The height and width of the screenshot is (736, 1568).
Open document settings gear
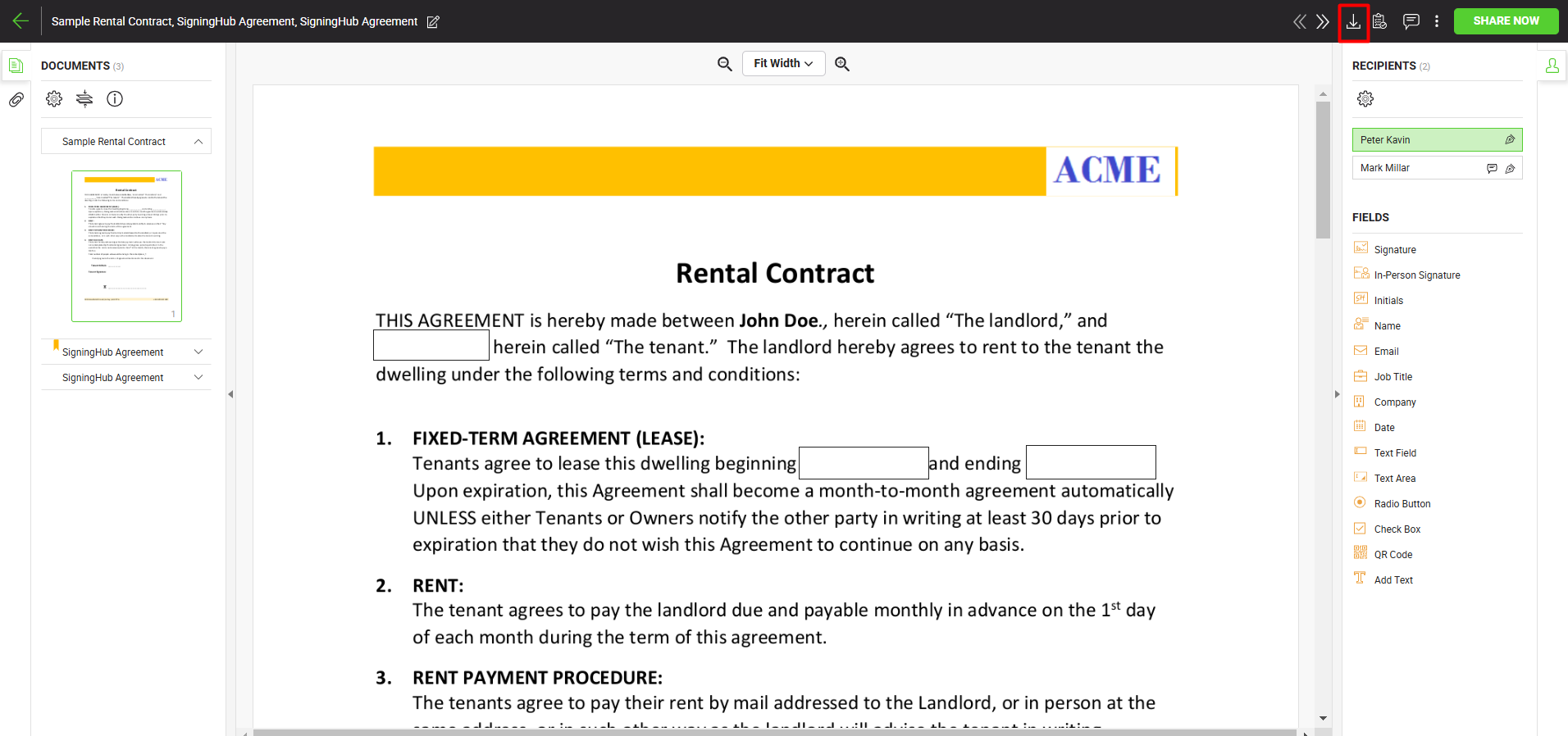coord(54,99)
